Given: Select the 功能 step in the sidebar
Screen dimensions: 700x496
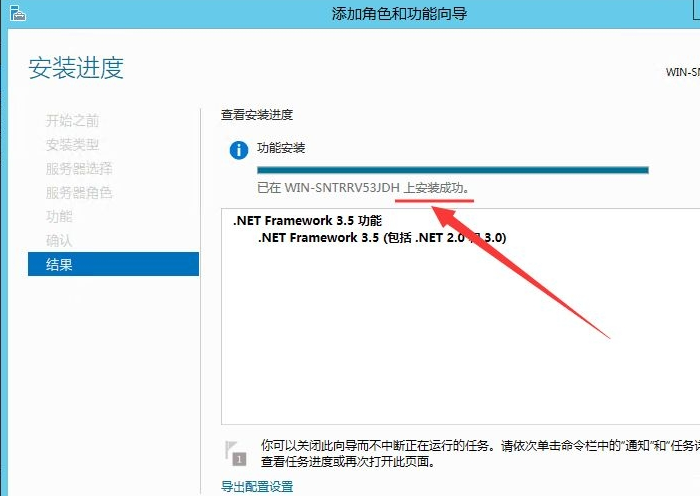Looking at the screenshot, I should [x=59, y=217].
